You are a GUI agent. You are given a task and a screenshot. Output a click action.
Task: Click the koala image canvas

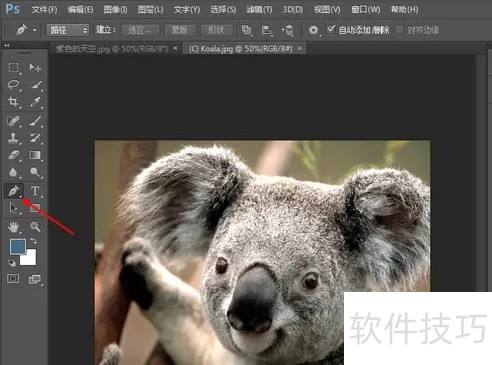tap(262, 252)
